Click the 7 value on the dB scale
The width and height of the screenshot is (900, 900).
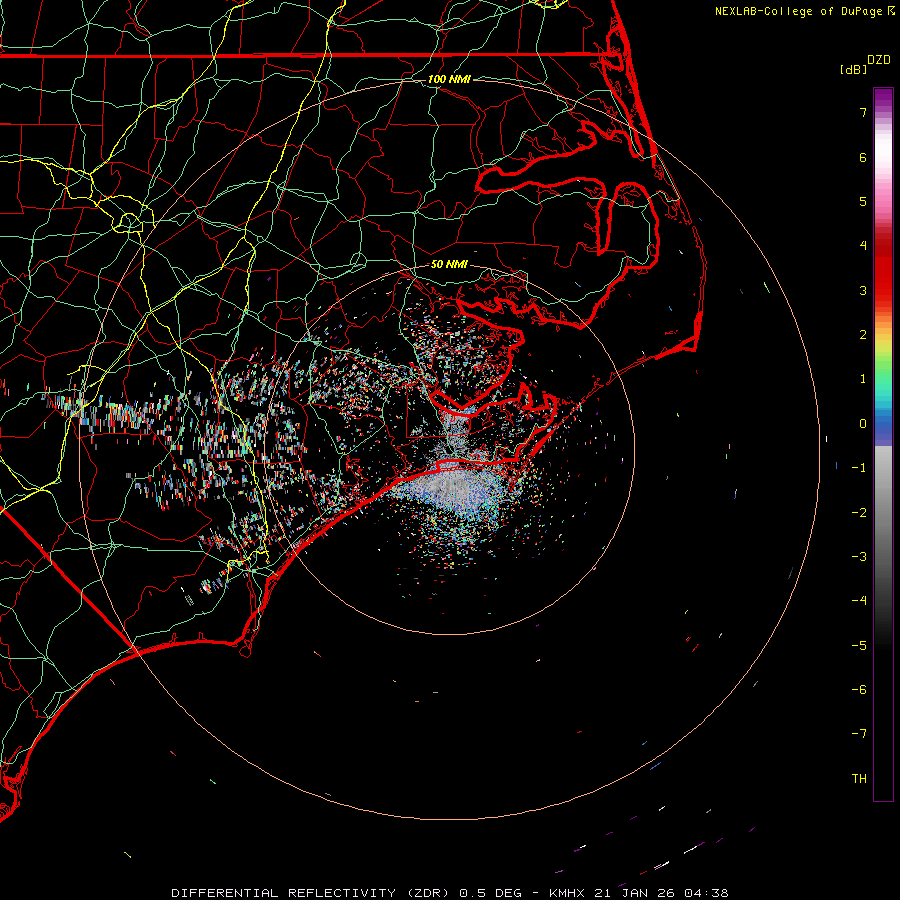point(862,113)
